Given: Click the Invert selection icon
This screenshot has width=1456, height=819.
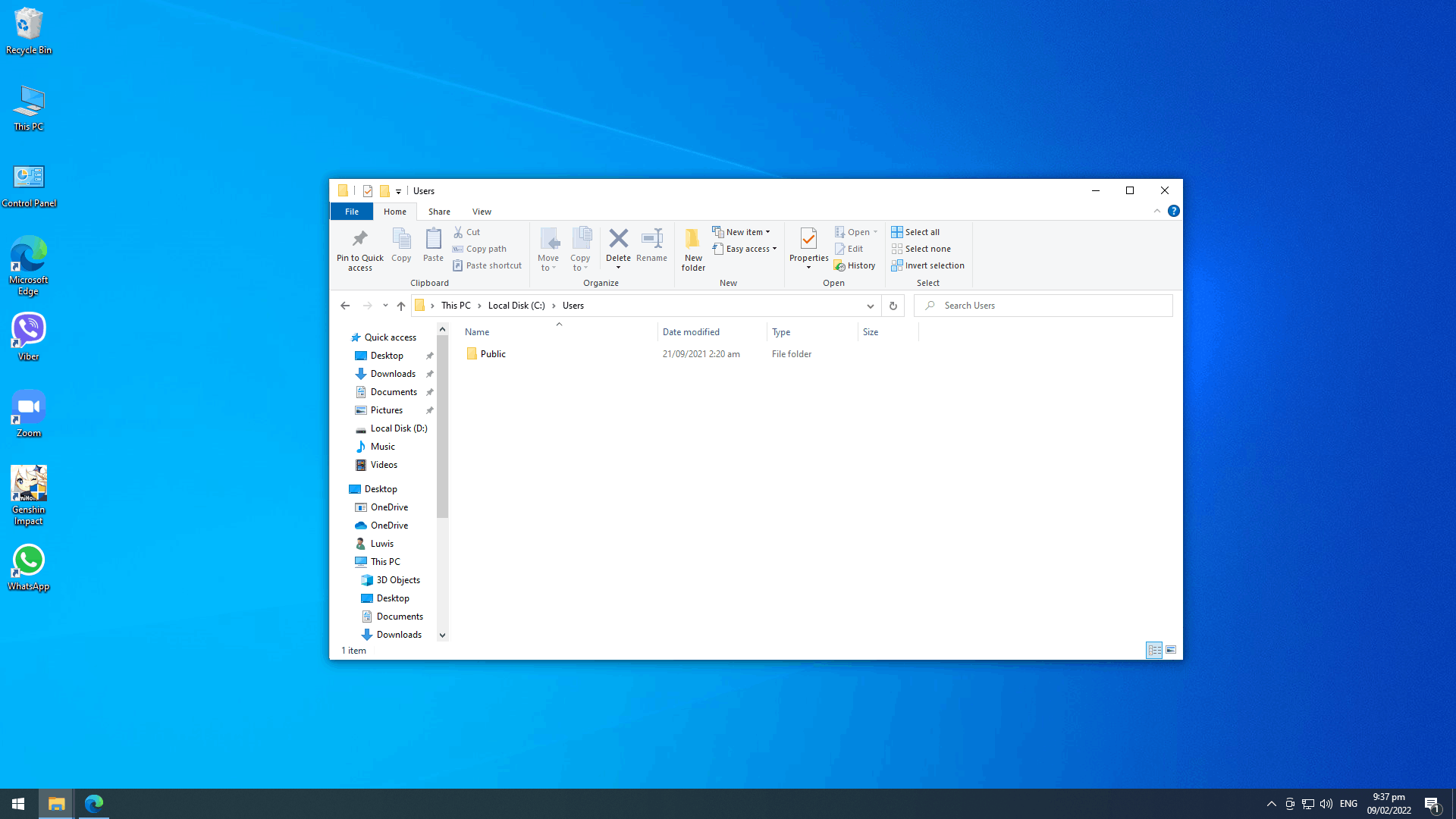Looking at the screenshot, I should (897, 265).
